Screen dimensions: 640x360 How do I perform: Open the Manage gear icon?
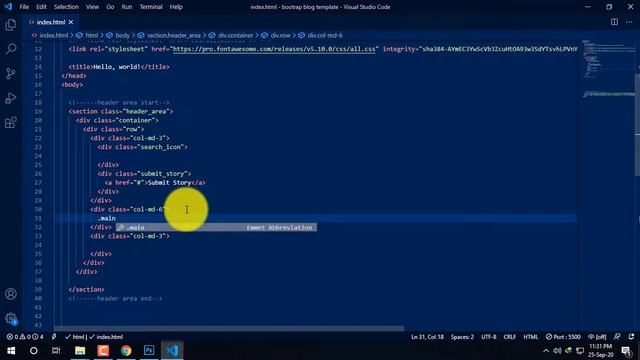[11, 318]
